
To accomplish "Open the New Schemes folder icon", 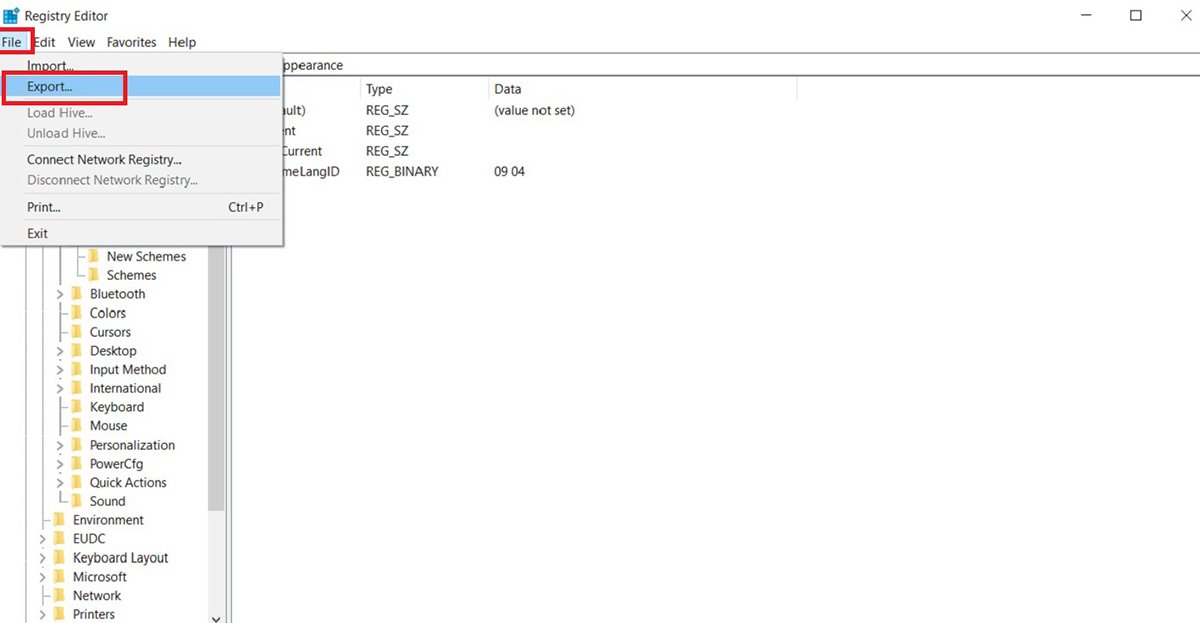I will pos(95,256).
